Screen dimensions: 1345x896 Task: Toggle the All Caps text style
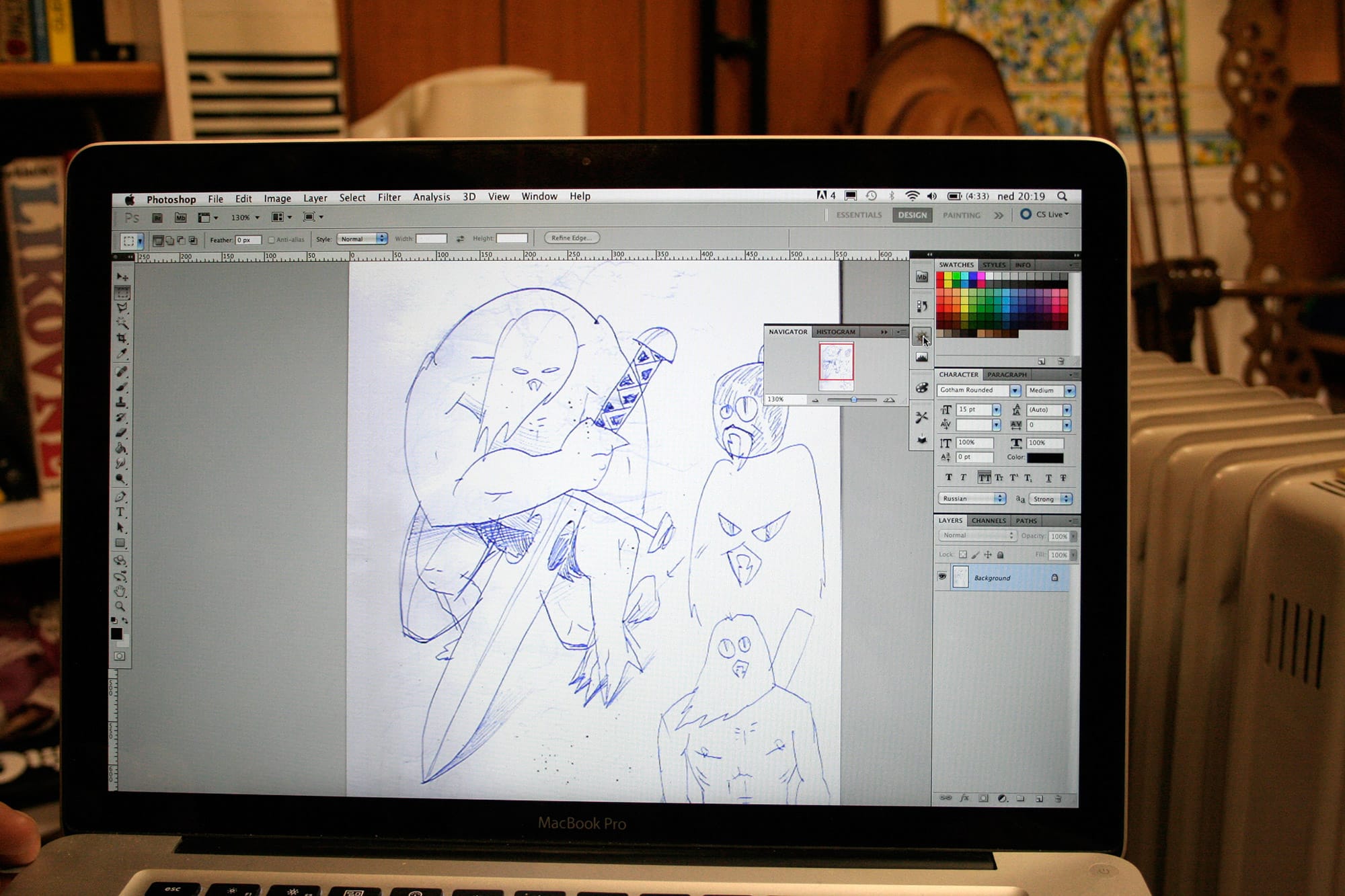[984, 478]
